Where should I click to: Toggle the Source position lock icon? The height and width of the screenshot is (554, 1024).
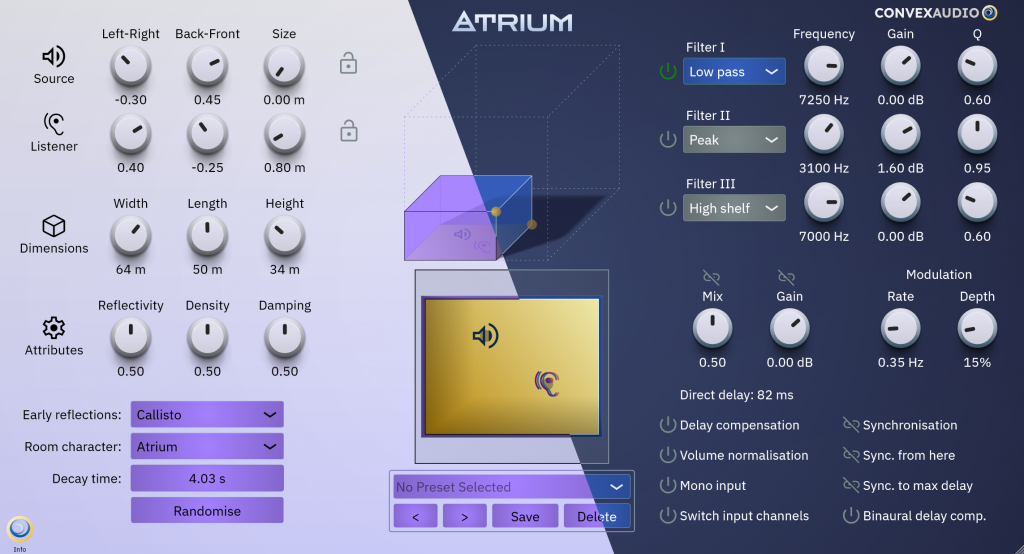point(348,64)
